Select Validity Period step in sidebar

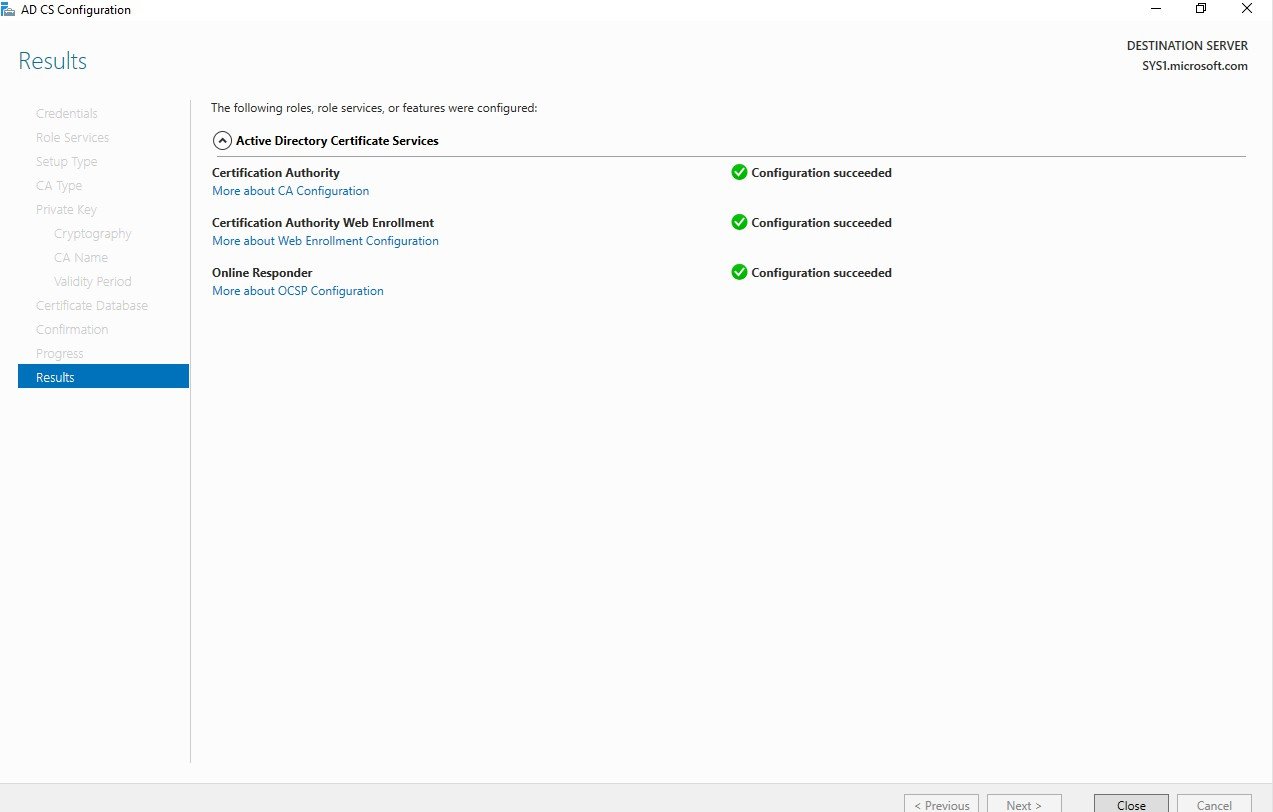click(x=93, y=282)
